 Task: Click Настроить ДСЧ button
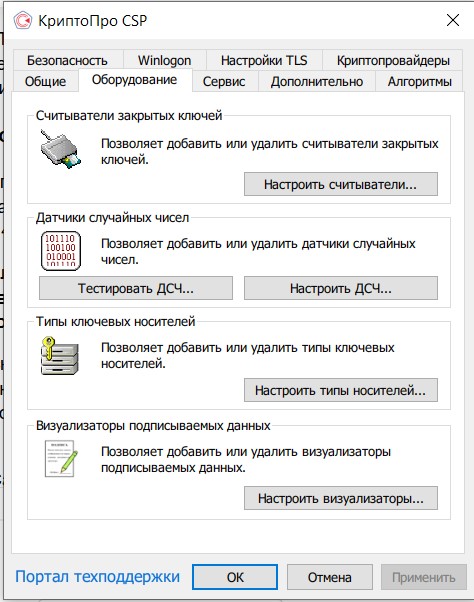[340, 288]
